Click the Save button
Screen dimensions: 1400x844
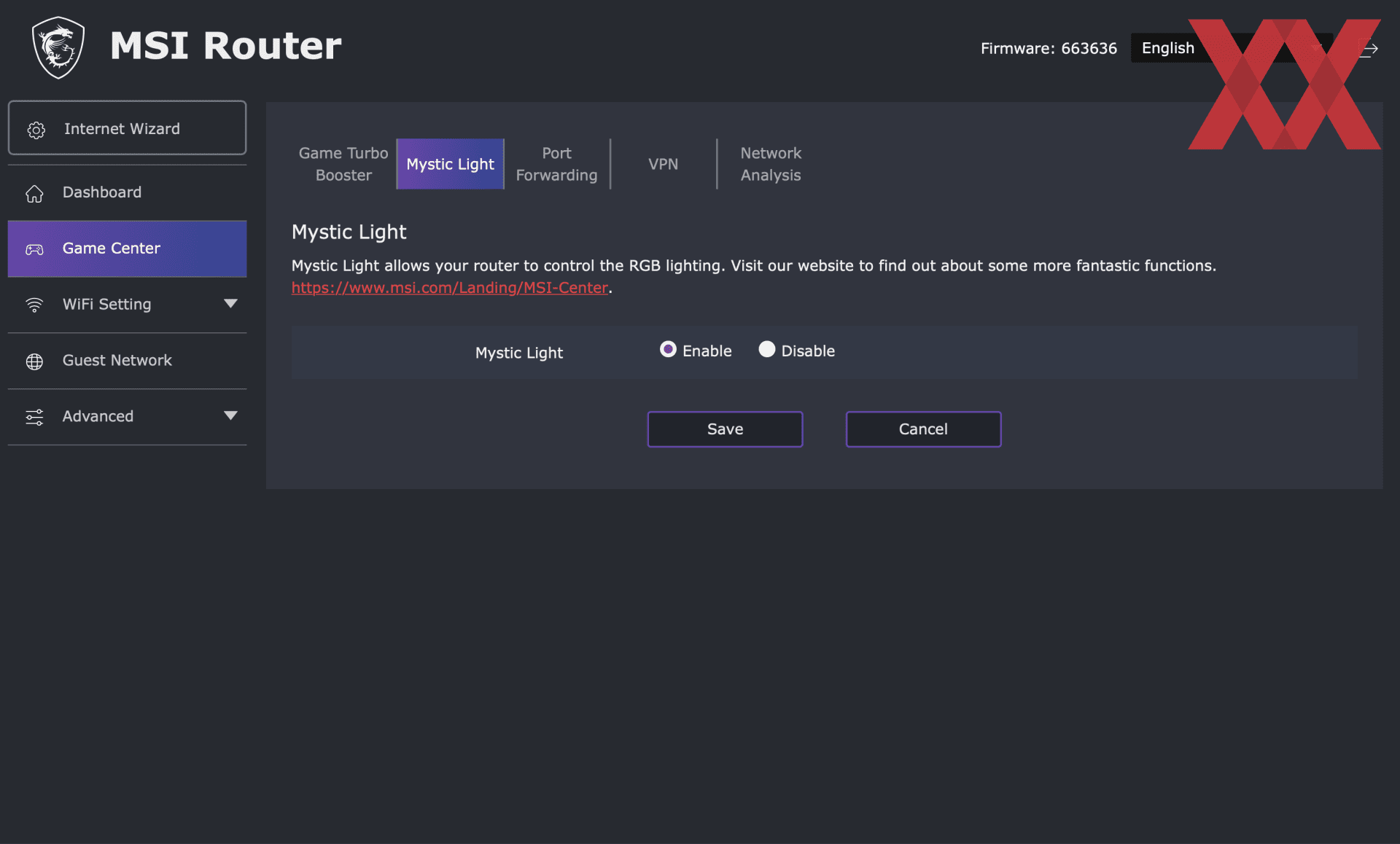[725, 429]
